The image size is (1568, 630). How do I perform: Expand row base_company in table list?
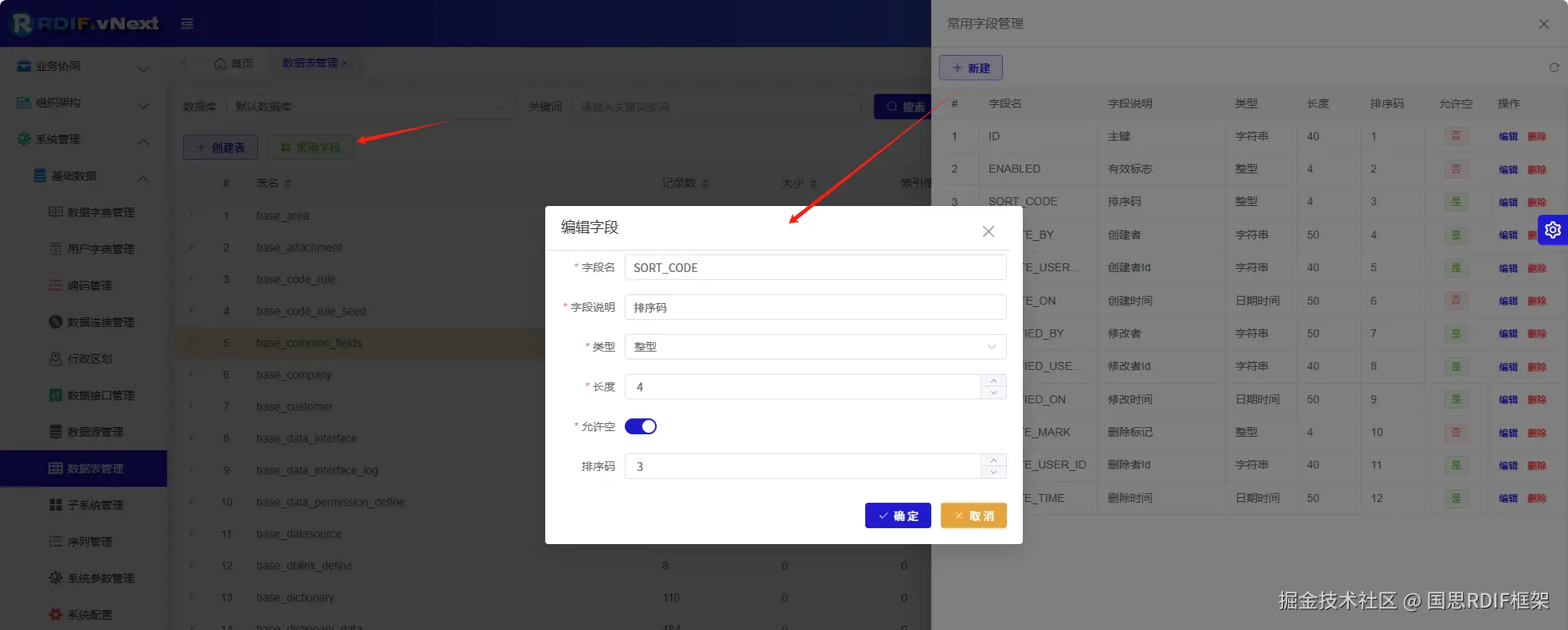click(191, 374)
